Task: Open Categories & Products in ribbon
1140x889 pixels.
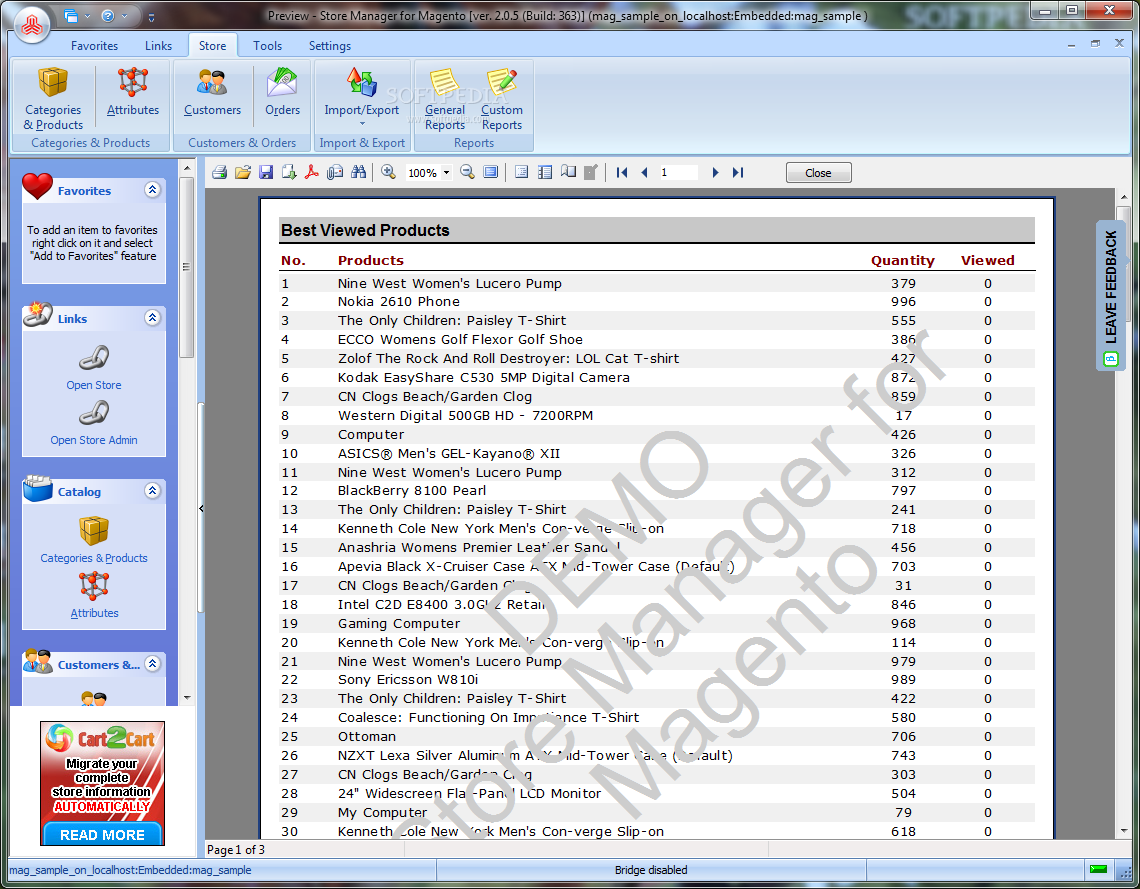Action: [x=53, y=98]
